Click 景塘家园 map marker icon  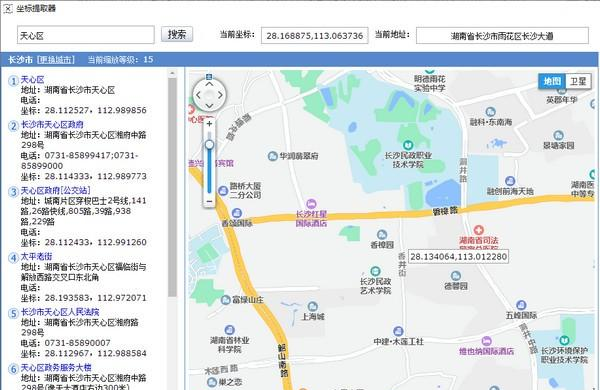pos(558,135)
